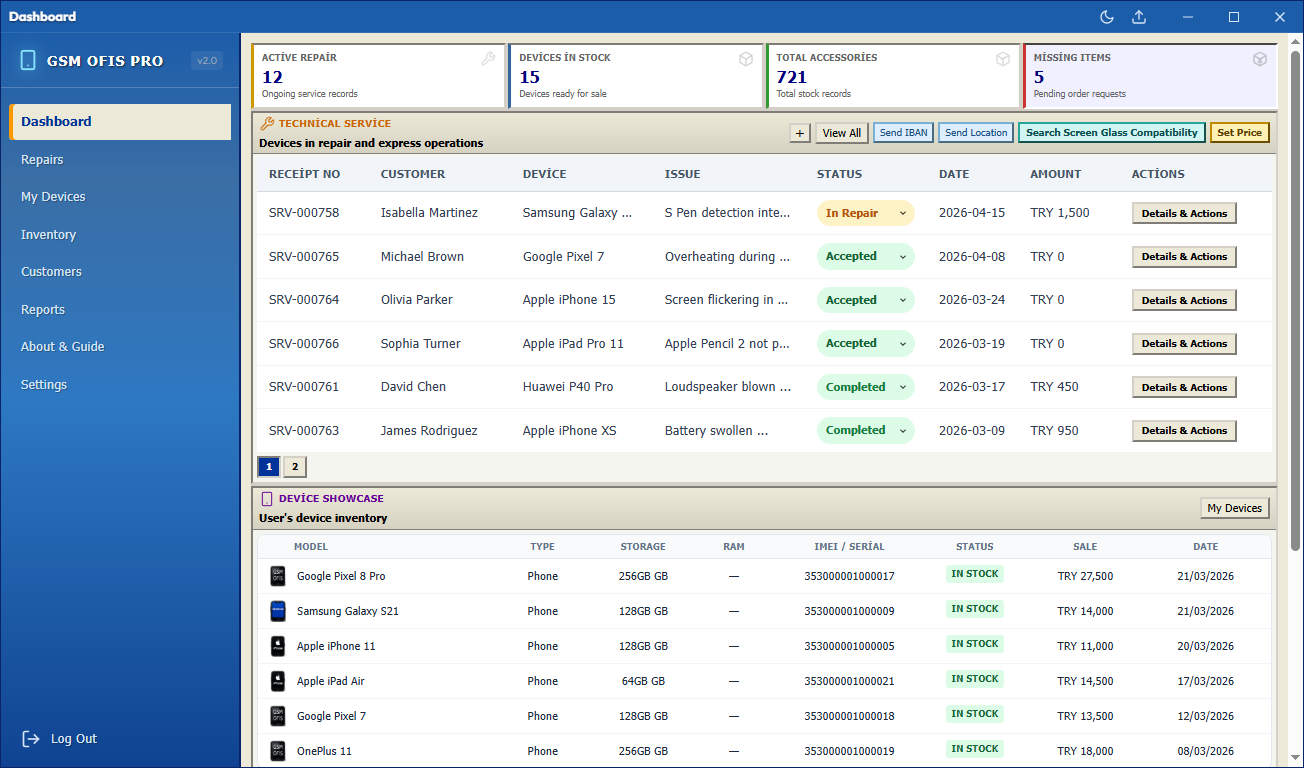Click the phone icon beside Device Showcase heading
Viewport: 1304px width, 768px height.
tap(267, 498)
